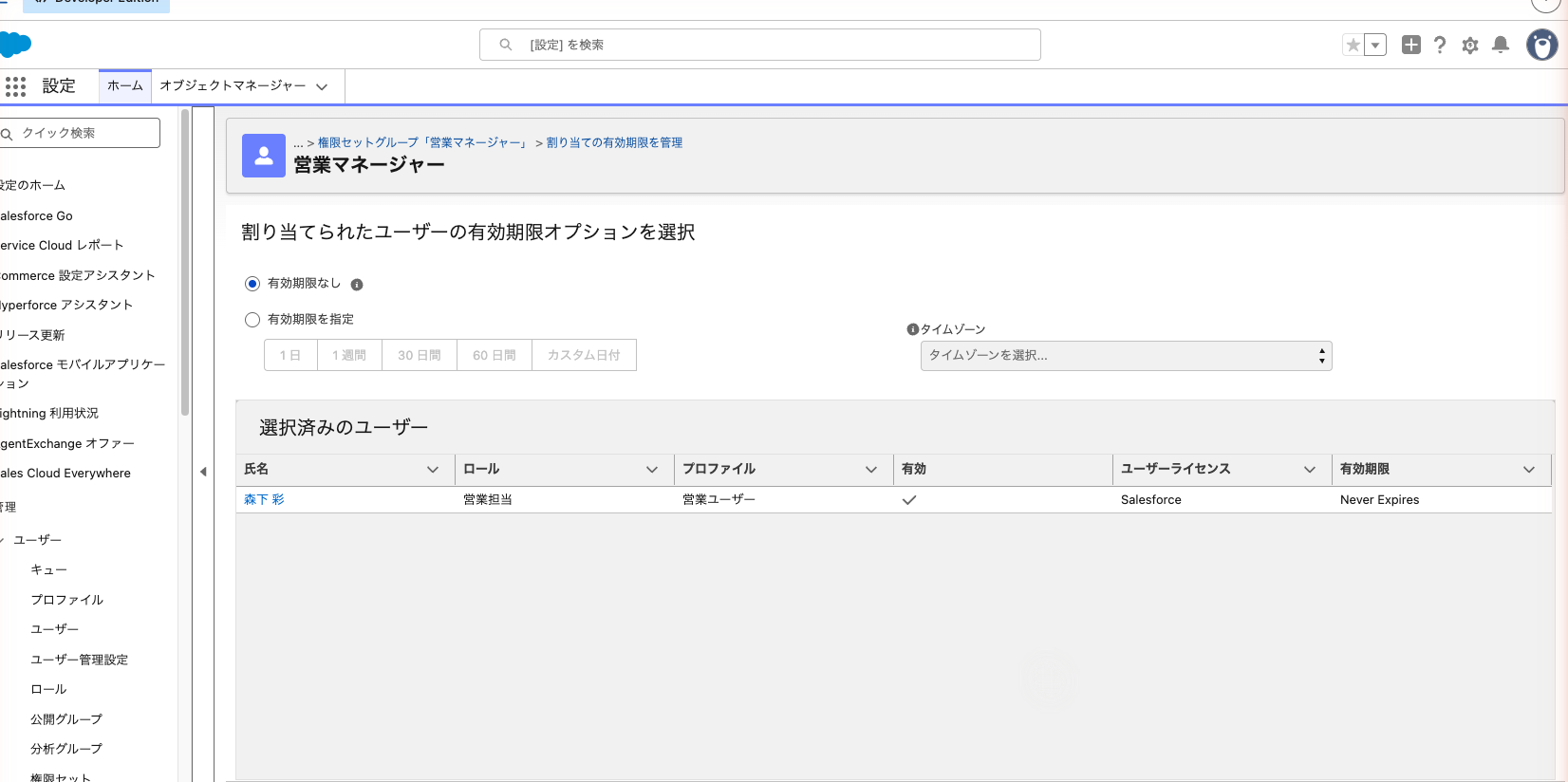This screenshot has width=1568, height=782.
Task: Open Salesforce Go in the sidebar
Action: (36, 216)
